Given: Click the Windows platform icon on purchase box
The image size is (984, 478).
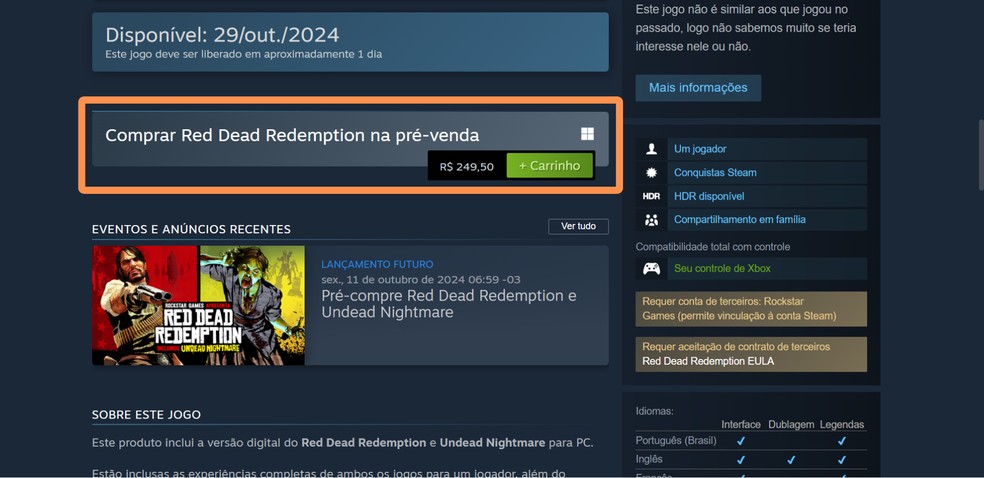Looking at the screenshot, I should pyautogui.click(x=587, y=134).
